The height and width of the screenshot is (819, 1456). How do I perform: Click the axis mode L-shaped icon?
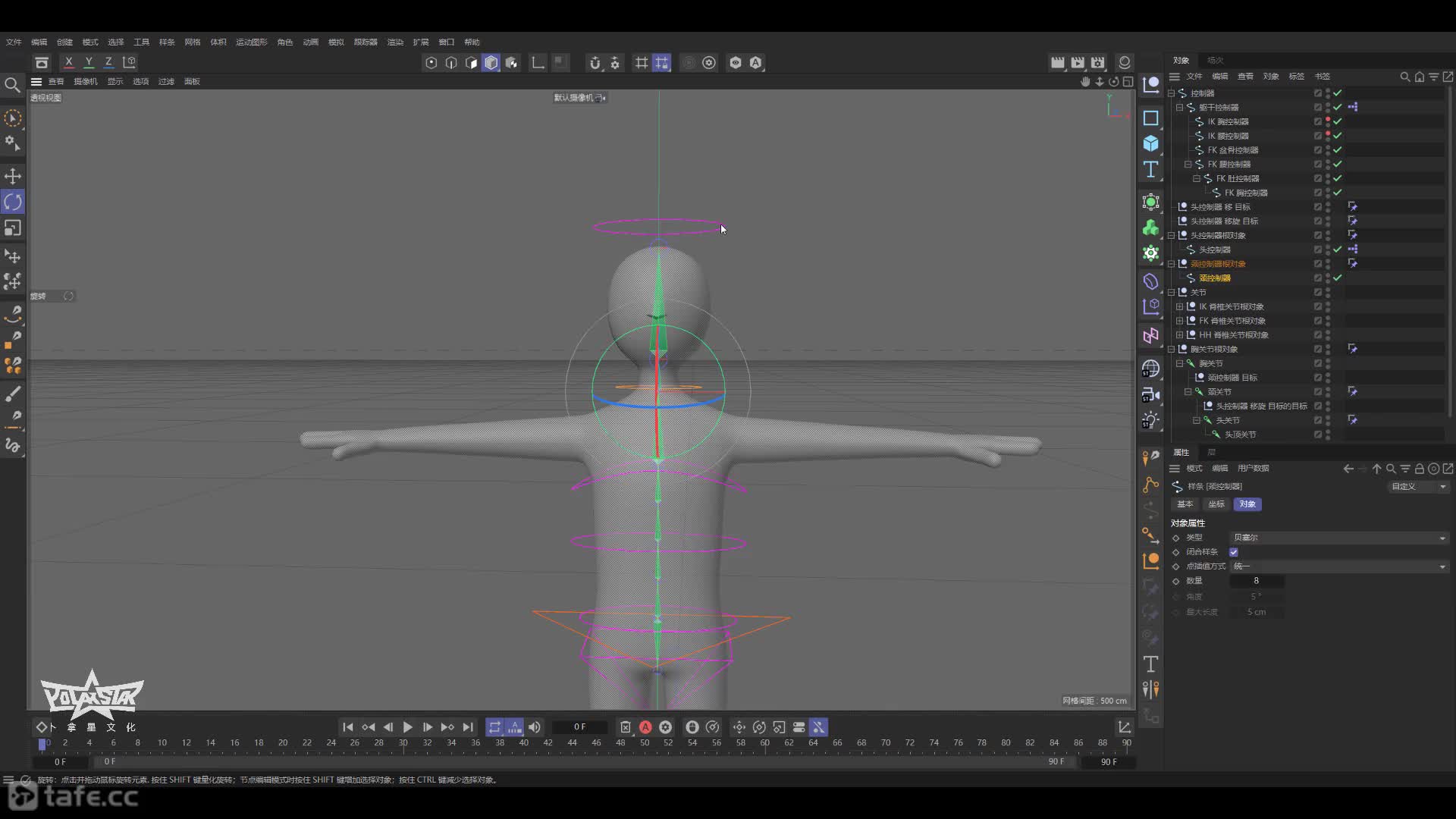tap(538, 63)
